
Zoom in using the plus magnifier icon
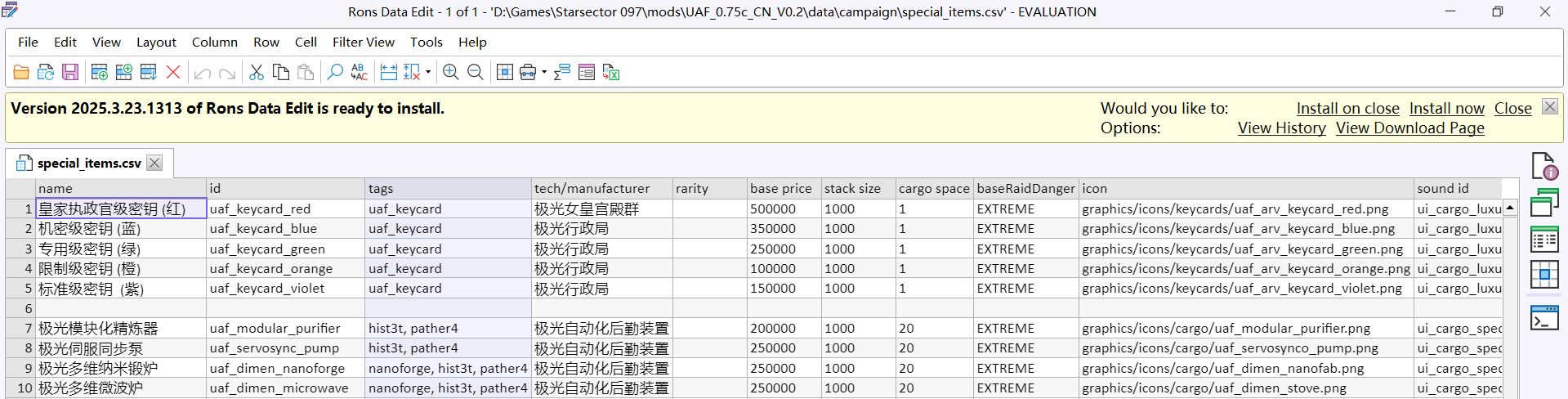pyautogui.click(x=450, y=73)
